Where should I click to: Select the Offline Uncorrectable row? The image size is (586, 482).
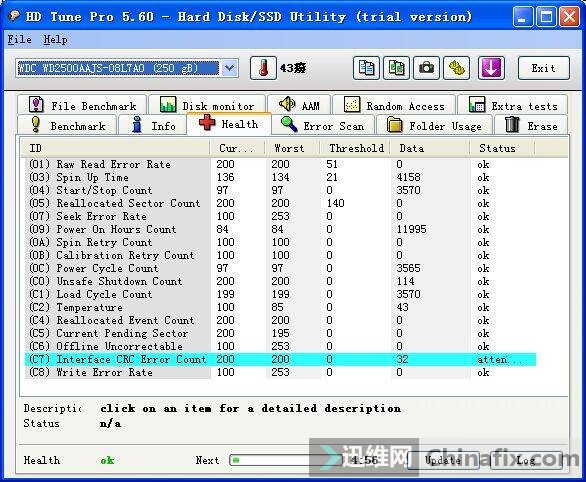[280, 346]
